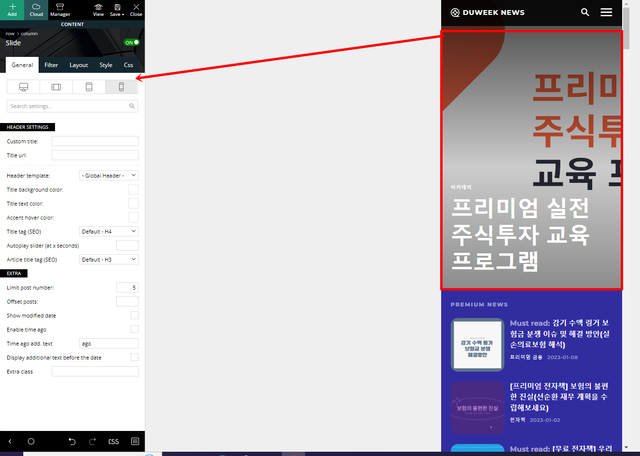Image resolution: width=640 pixels, height=456 pixels.
Task: Click the Custom title input
Action: 95,141
